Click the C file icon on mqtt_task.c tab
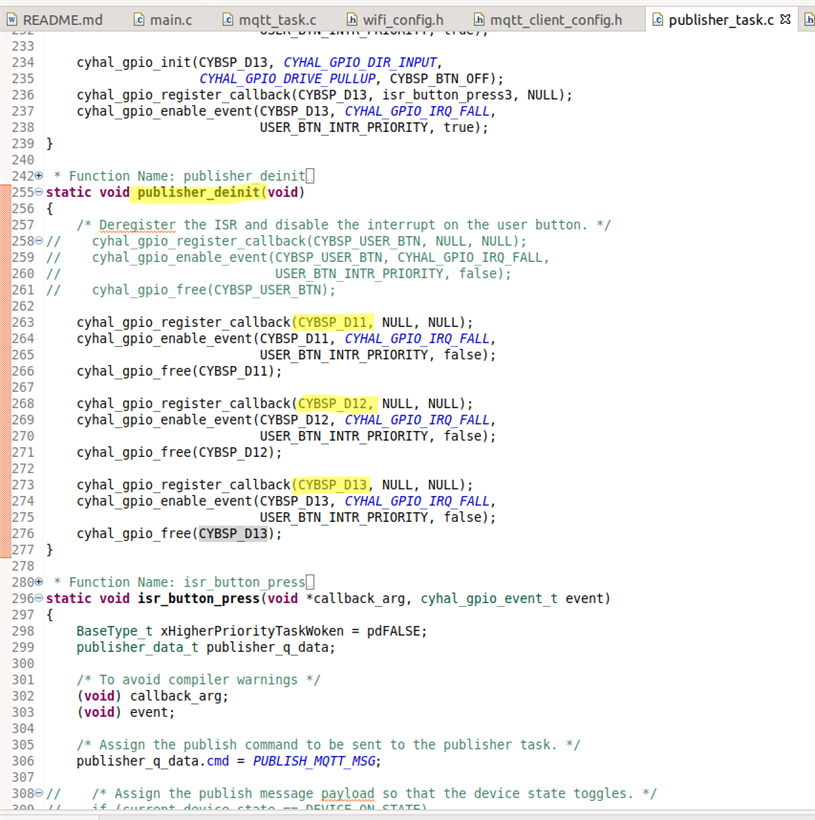The width and height of the screenshot is (815, 820). click(228, 19)
